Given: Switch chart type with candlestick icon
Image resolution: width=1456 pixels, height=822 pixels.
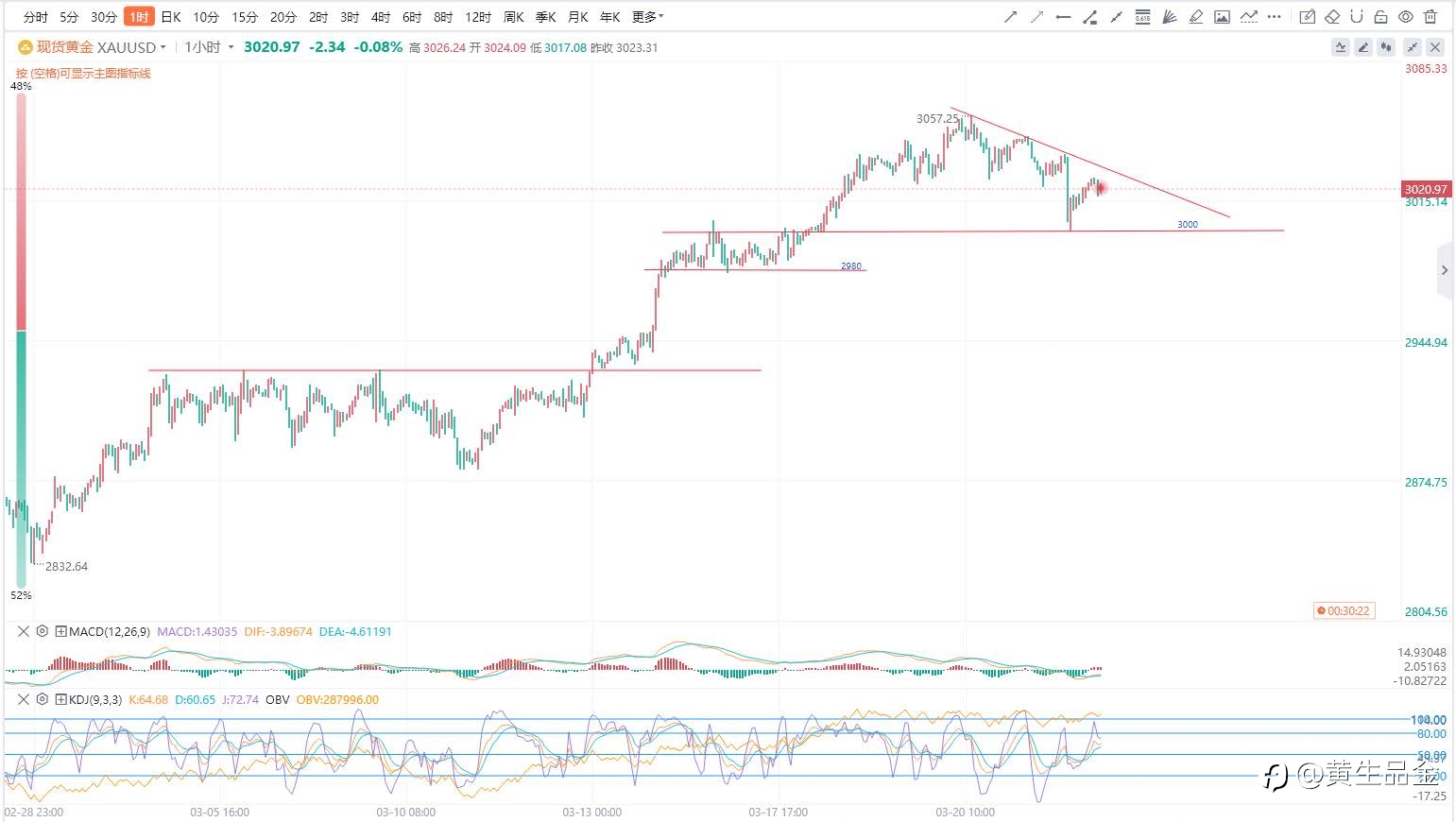Looking at the screenshot, I should point(1386,47).
